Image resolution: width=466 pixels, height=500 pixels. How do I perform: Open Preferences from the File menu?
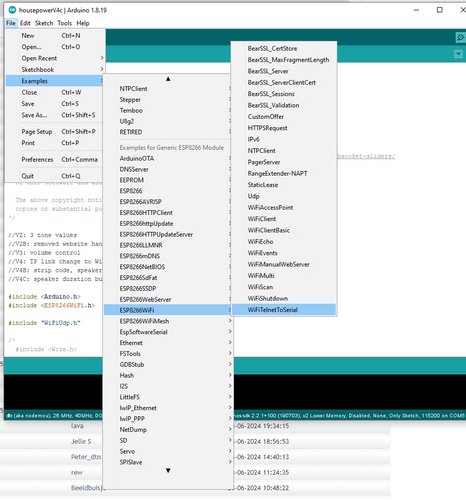[55, 160]
